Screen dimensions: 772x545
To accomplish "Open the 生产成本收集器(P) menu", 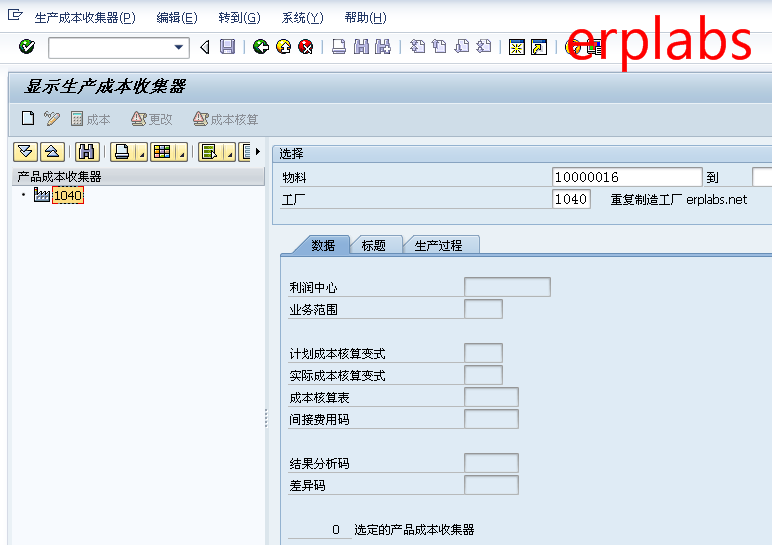I will click(85, 18).
